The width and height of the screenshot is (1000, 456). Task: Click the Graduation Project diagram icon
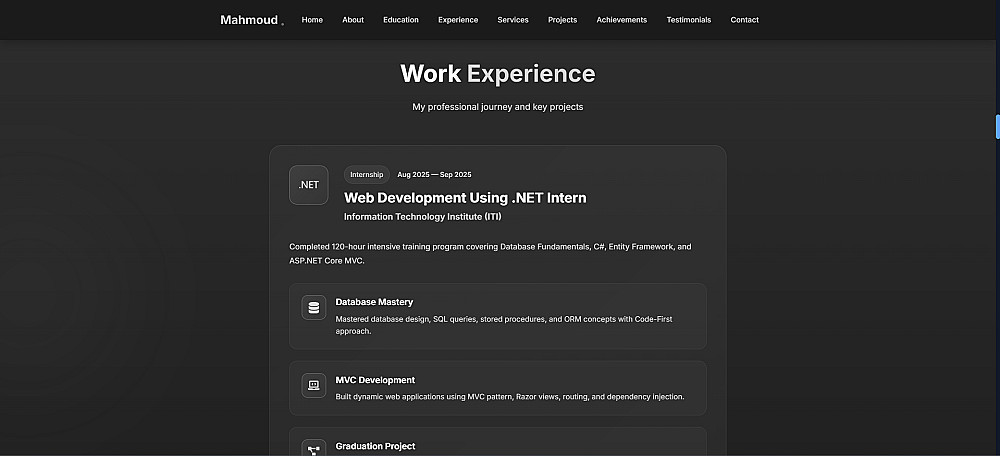click(x=314, y=449)
